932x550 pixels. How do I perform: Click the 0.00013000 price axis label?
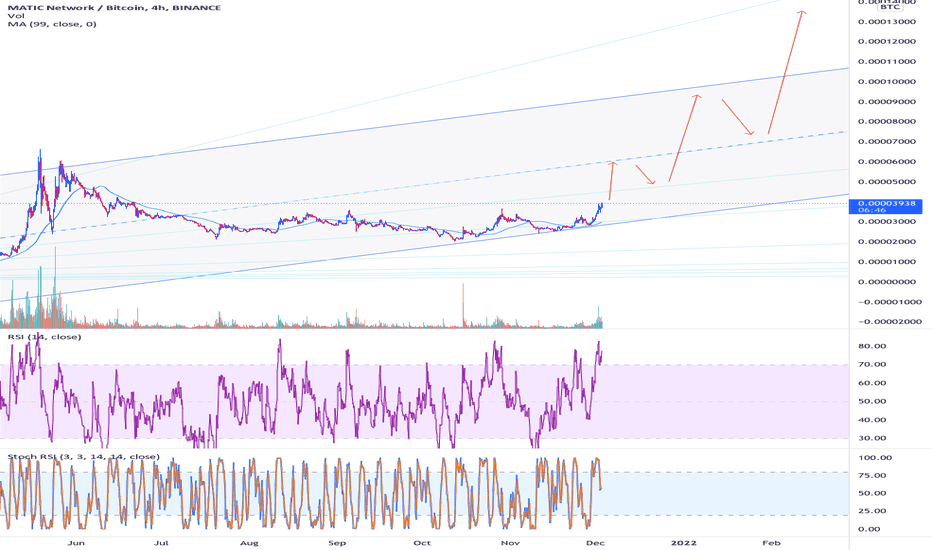pos(887,22)
